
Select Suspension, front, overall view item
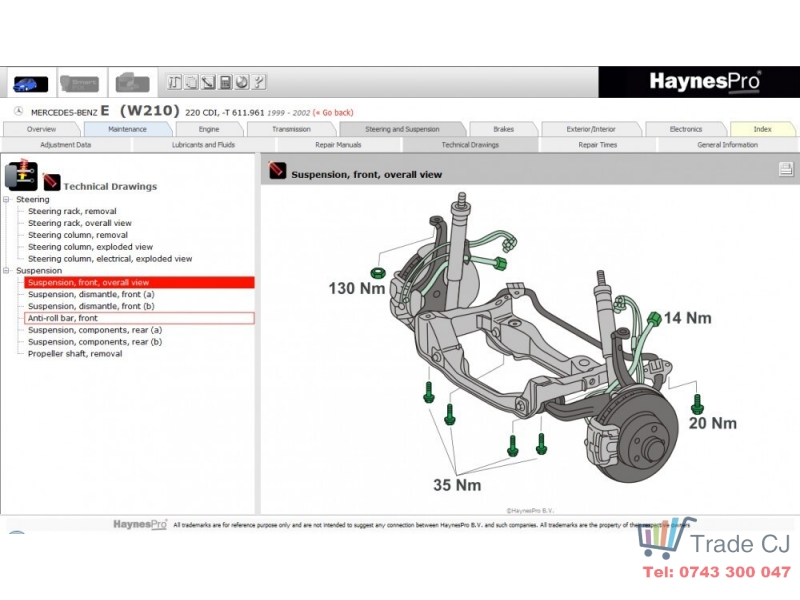tap(139, 283)
